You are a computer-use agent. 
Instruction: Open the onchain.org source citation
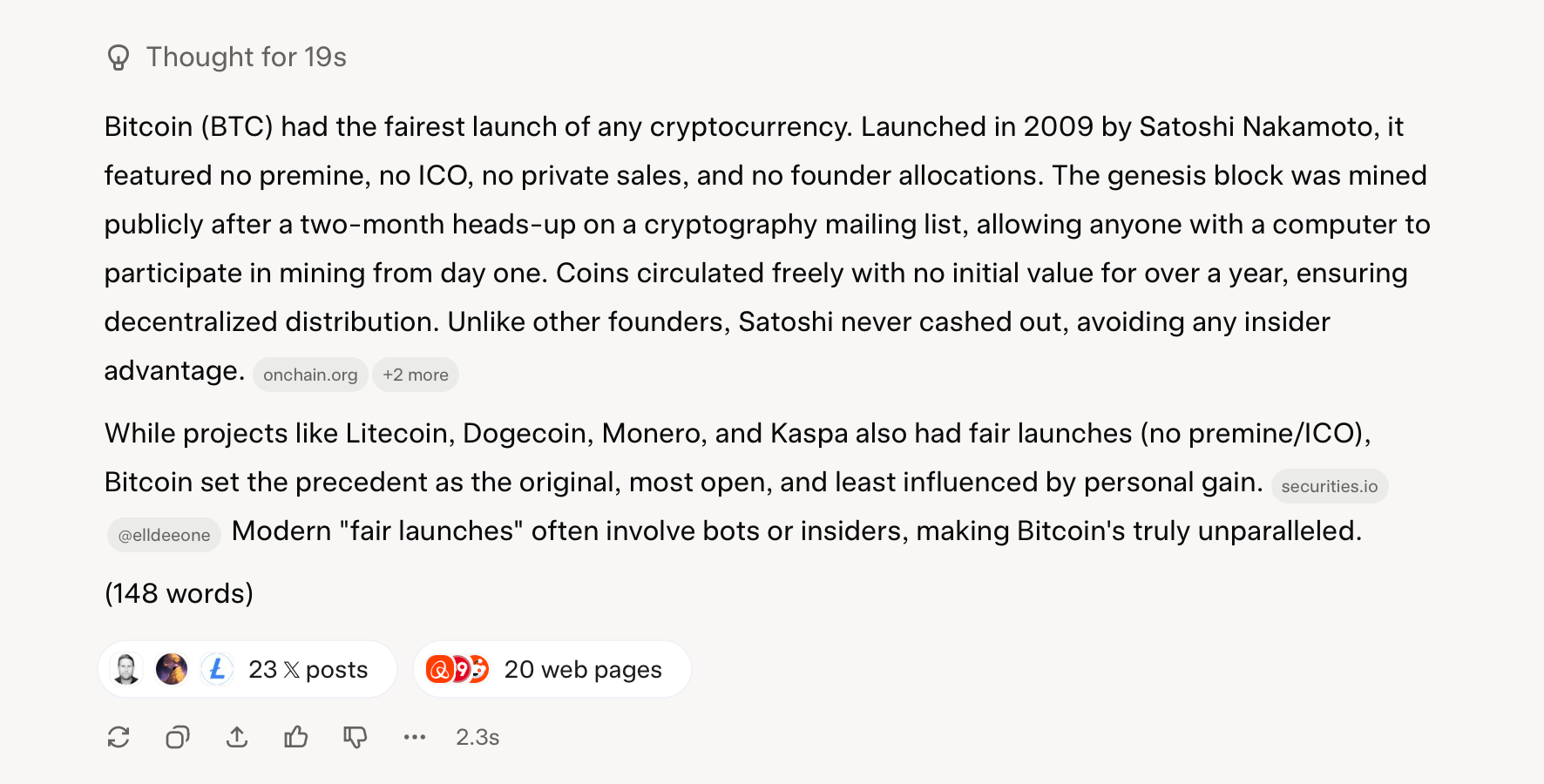pyautogui.click(x=310, y=375)
